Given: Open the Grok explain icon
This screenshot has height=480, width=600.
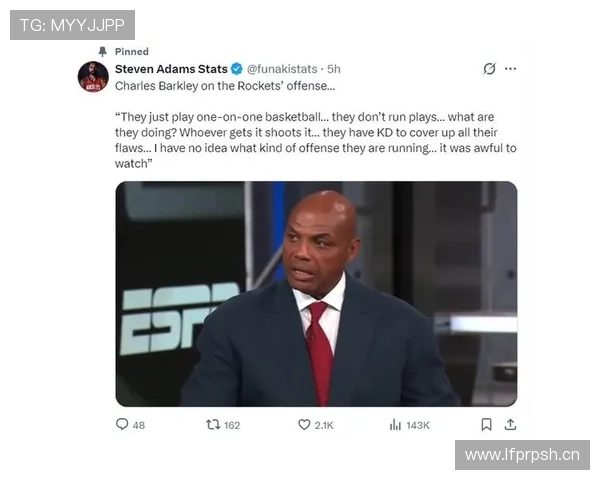Looking at the screenshot, I should 489,69.
